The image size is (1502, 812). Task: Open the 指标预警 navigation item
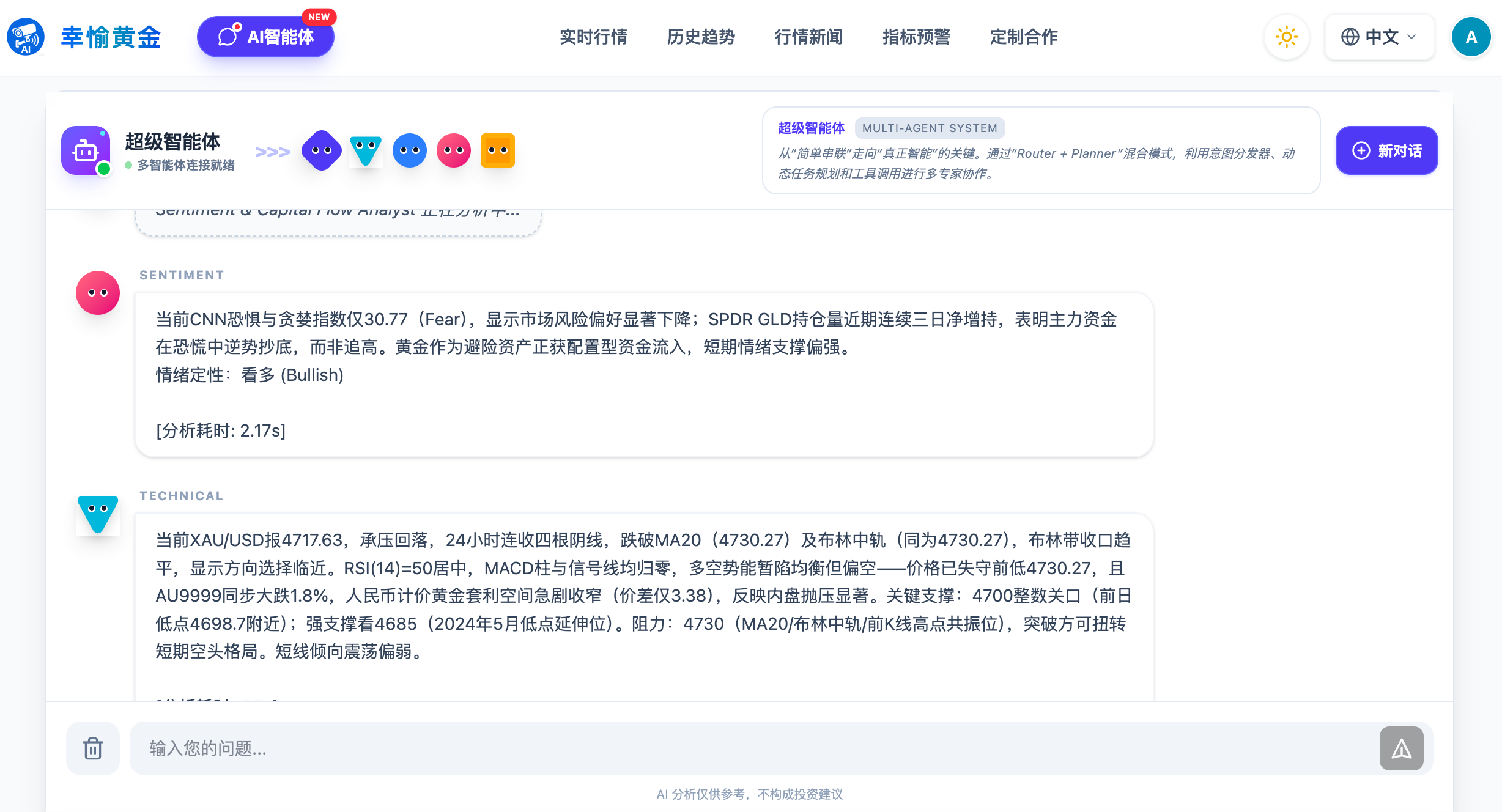click(916, 37)
